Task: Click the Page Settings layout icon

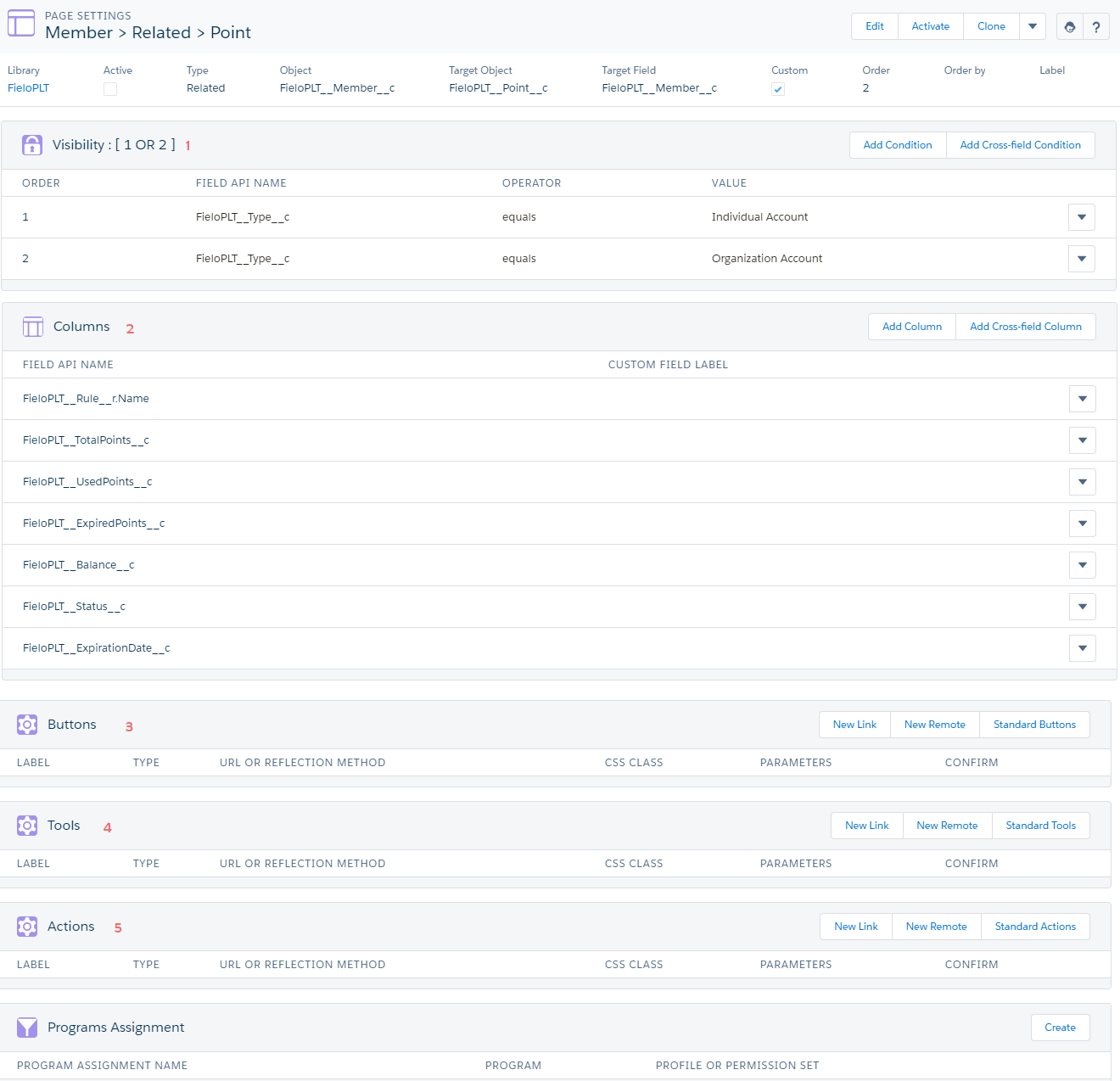Action: [21, 24]
